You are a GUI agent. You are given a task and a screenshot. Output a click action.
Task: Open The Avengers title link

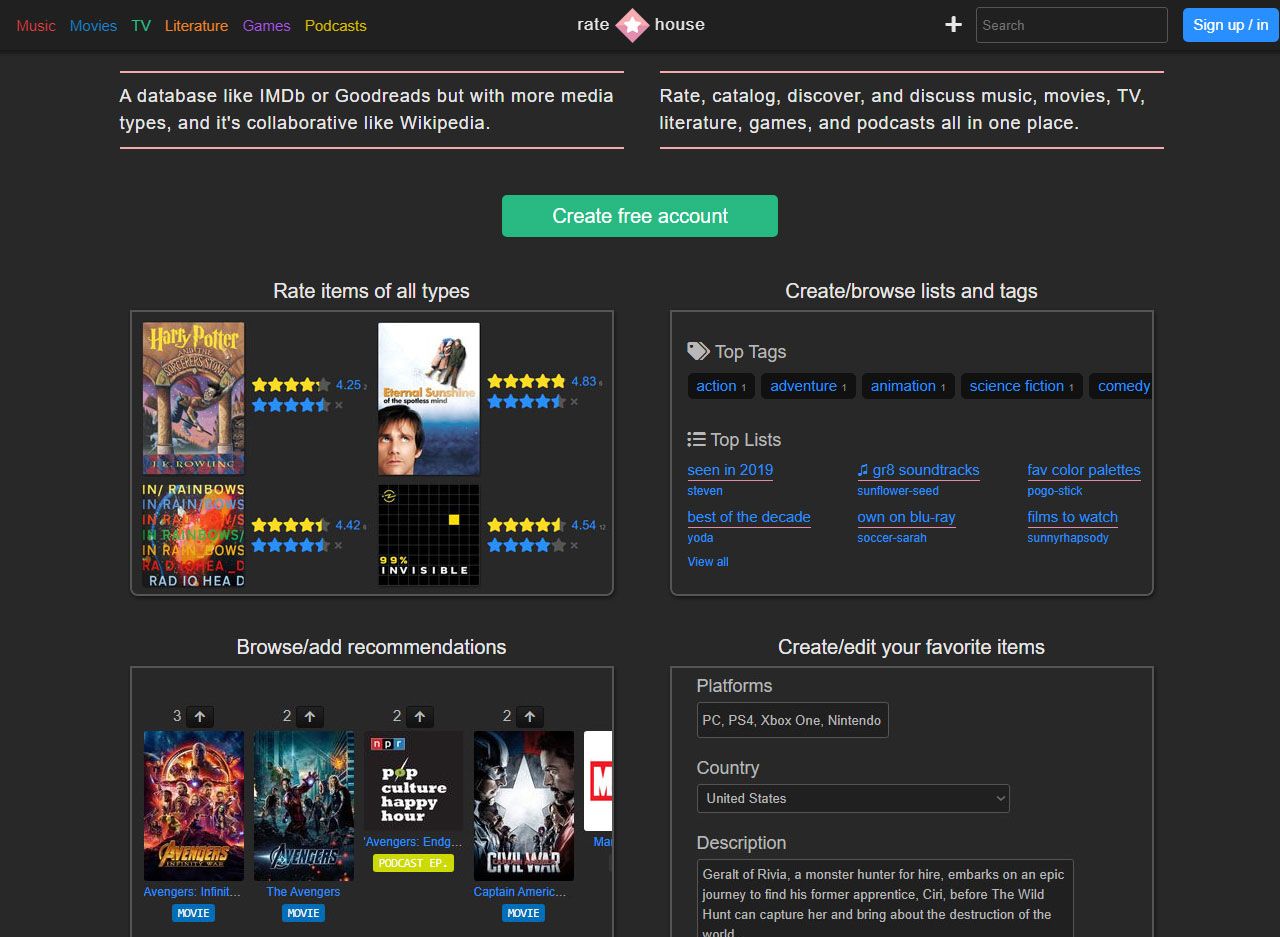point(303,892)
